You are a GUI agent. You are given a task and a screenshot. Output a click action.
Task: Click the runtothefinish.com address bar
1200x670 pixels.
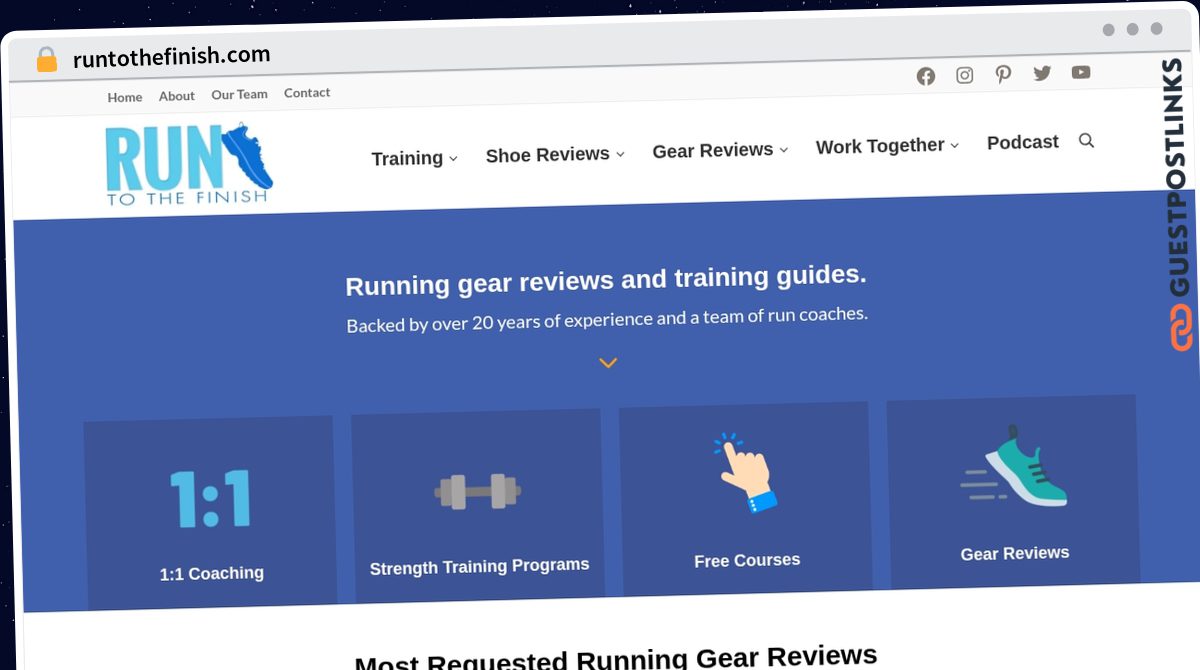point(171,57)
